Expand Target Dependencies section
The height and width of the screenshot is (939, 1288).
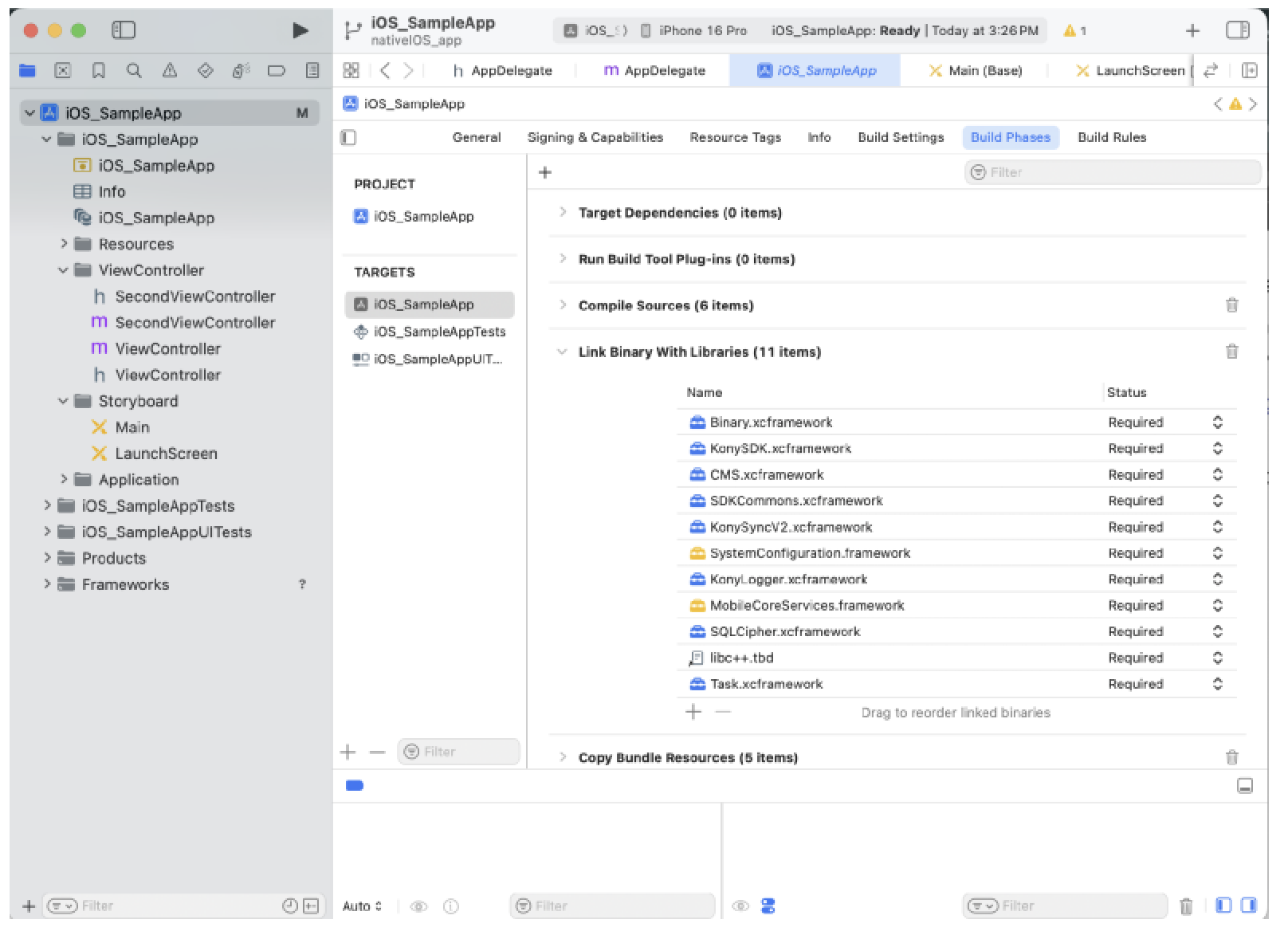pos(563,212)
